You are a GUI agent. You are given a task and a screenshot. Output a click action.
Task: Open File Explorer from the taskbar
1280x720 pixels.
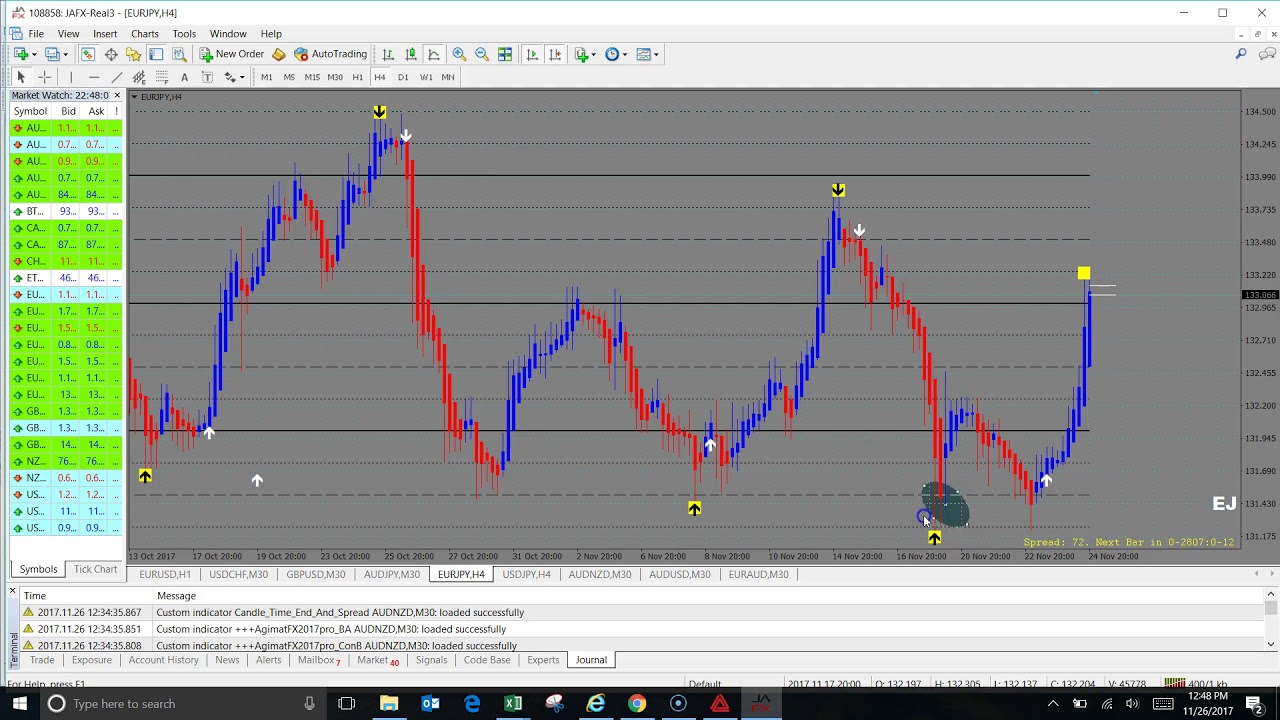389,704
